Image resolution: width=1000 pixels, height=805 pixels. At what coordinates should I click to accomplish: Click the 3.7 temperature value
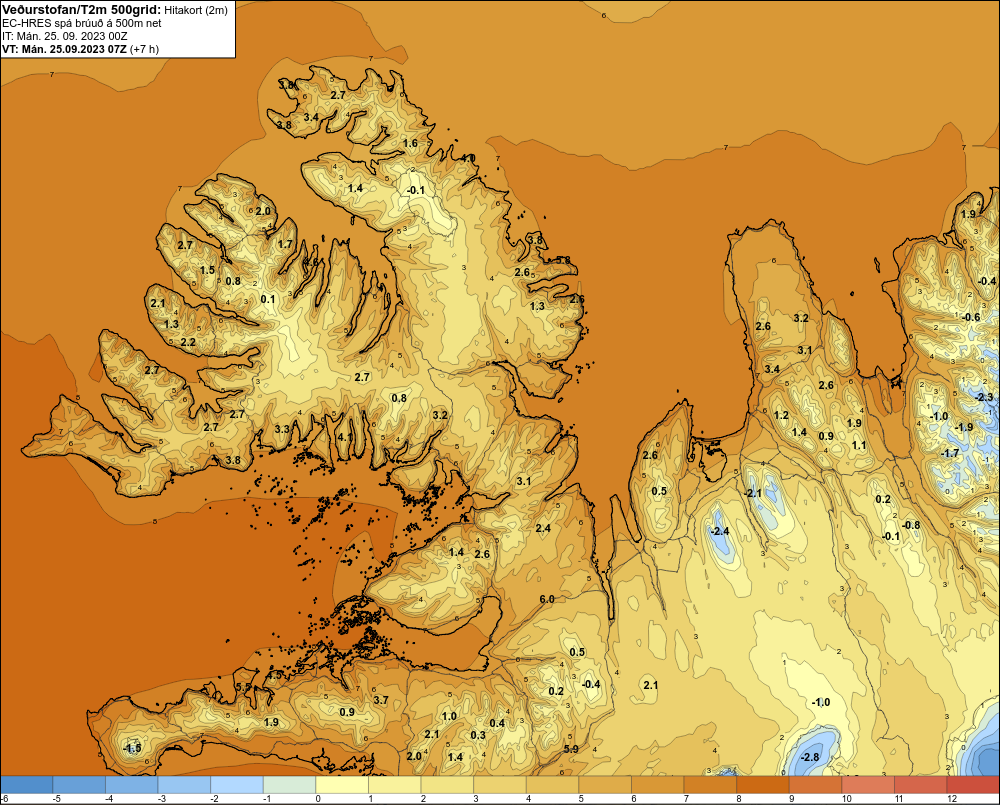381,700
